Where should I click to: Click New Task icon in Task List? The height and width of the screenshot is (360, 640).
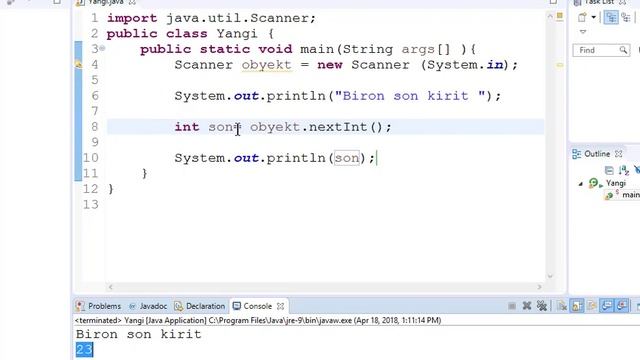pyautogui.click(x=582, y=18)
